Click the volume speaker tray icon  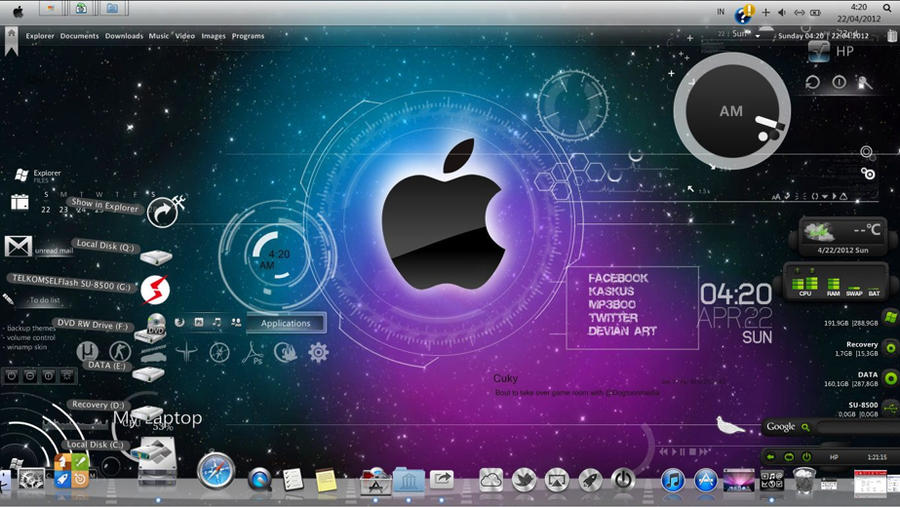[782, 12]
